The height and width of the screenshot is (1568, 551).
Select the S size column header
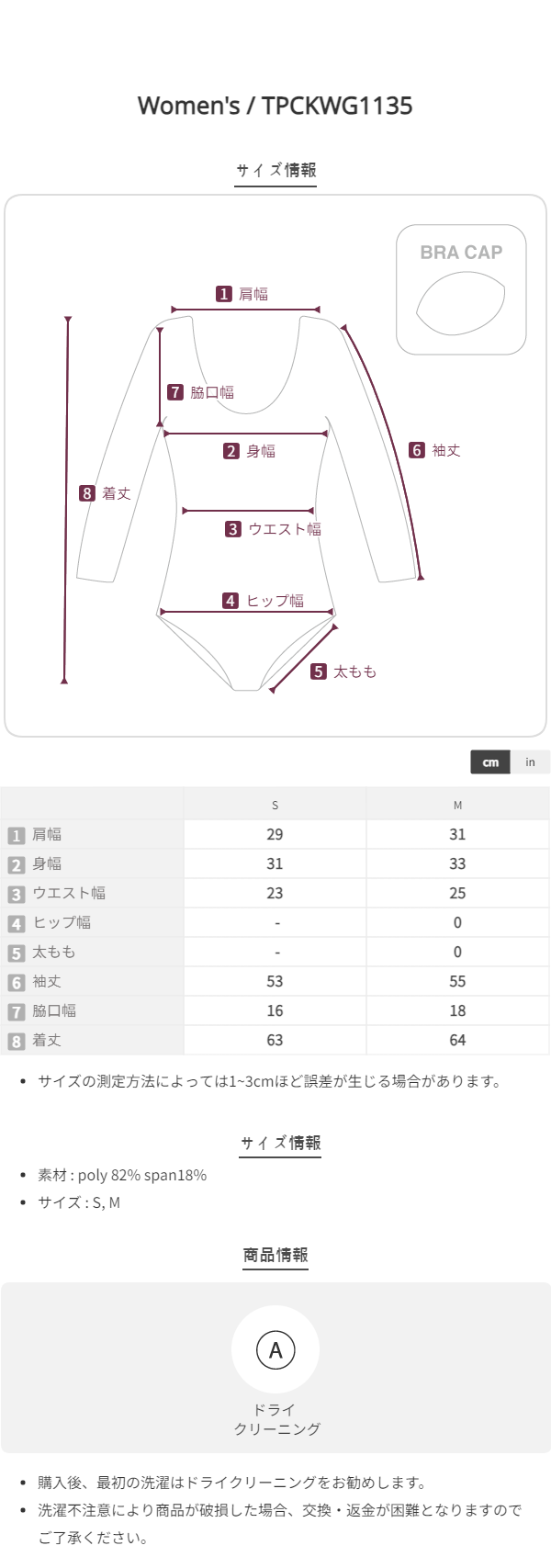click(x=275, y=805)
